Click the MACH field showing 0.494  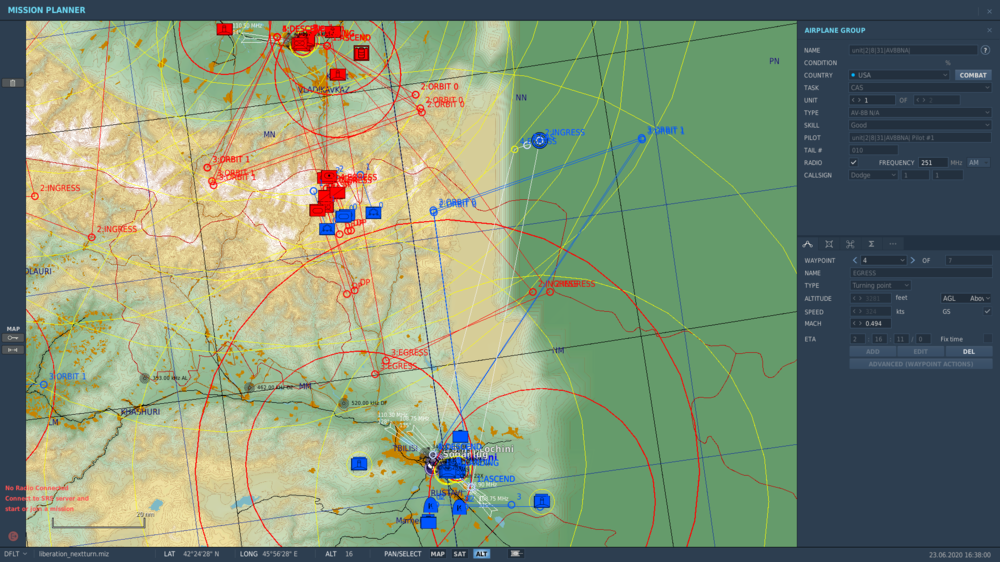(x=871, y=323)
